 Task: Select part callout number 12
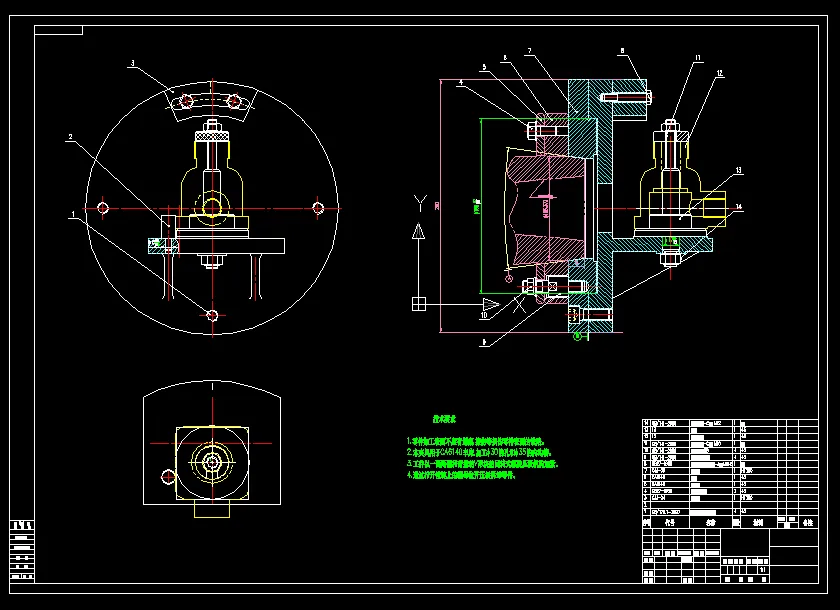[719, 73]
